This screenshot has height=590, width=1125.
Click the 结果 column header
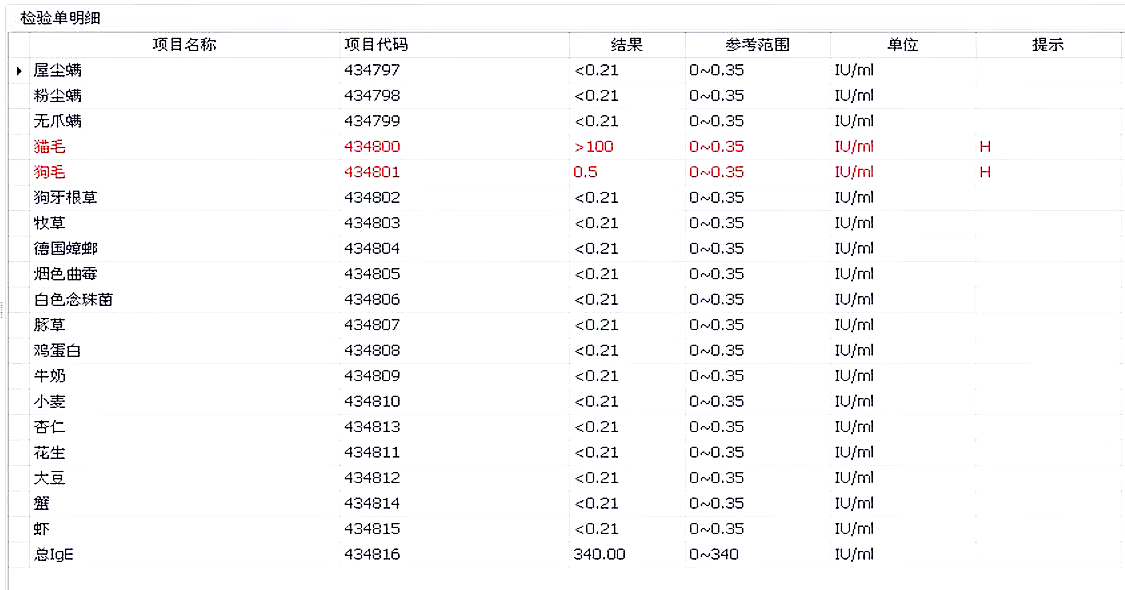coord(626,45)
